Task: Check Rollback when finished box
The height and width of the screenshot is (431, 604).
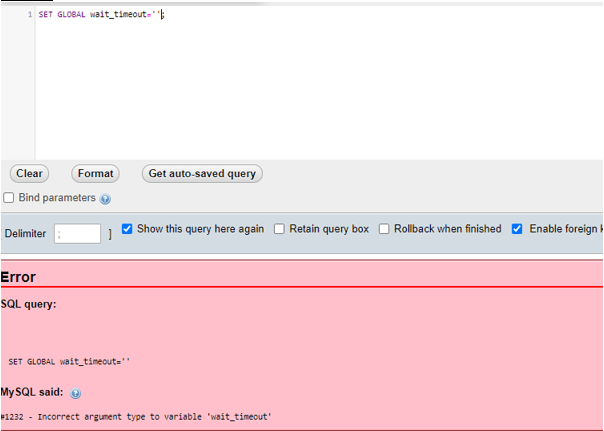Action: click(x=384, y=229)
